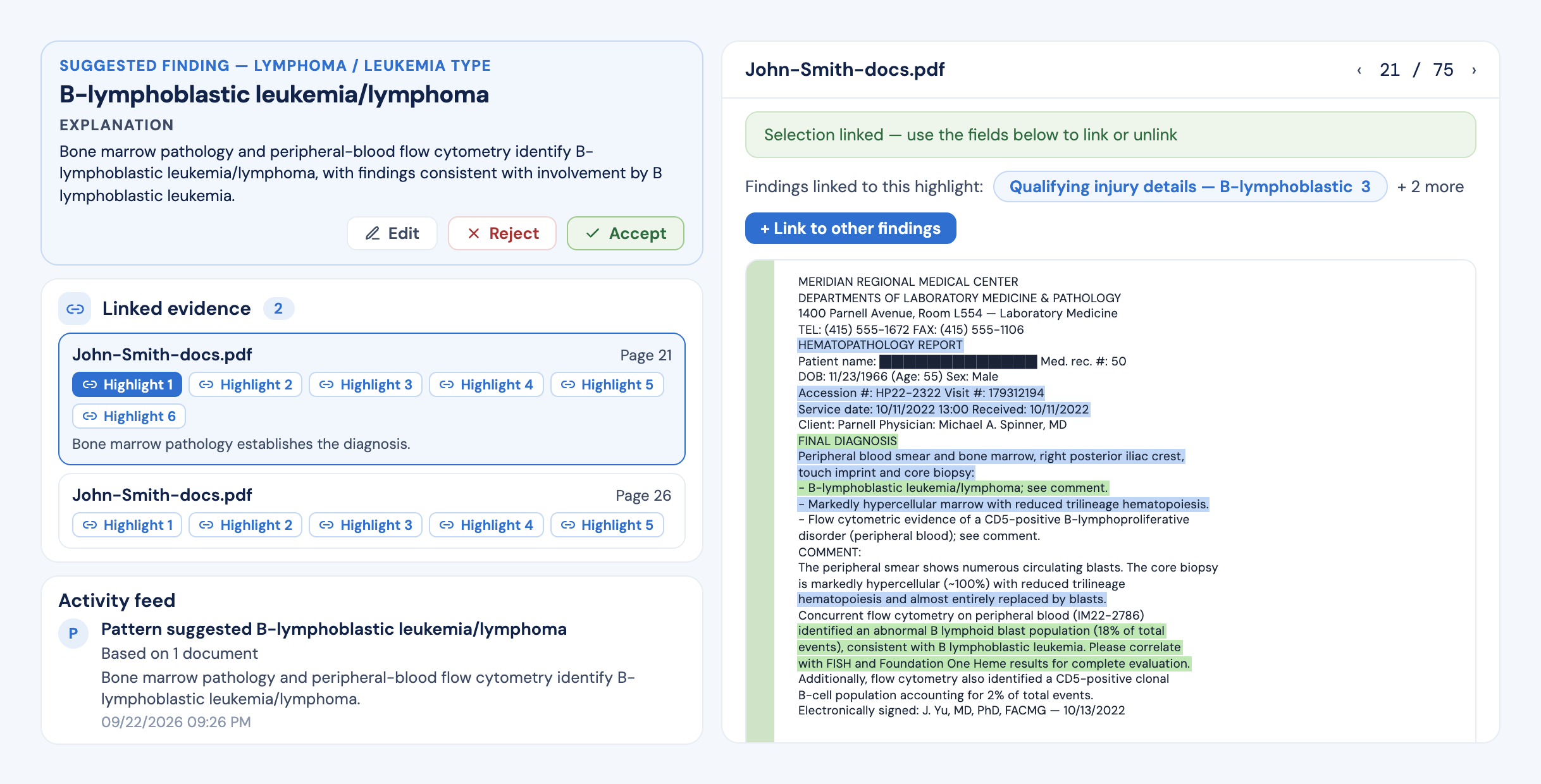Click the 'Accession #: HP22-2322' highlighted line
This screenshot has height=784, width=1541.
tap(920, 393)
